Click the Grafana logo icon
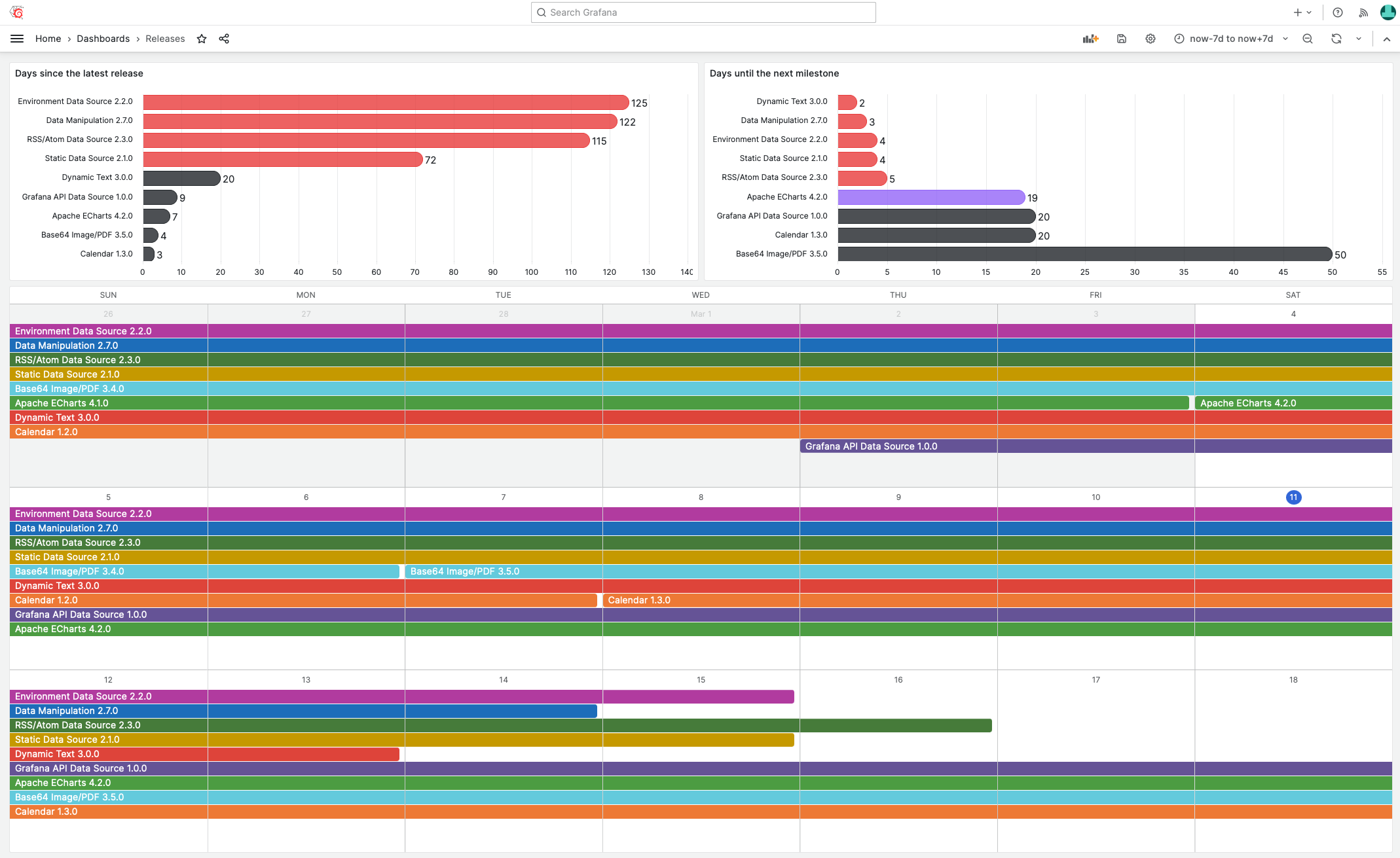Image resolution: width=1400 pixels, height=858 pixels. tap(17, 12)
